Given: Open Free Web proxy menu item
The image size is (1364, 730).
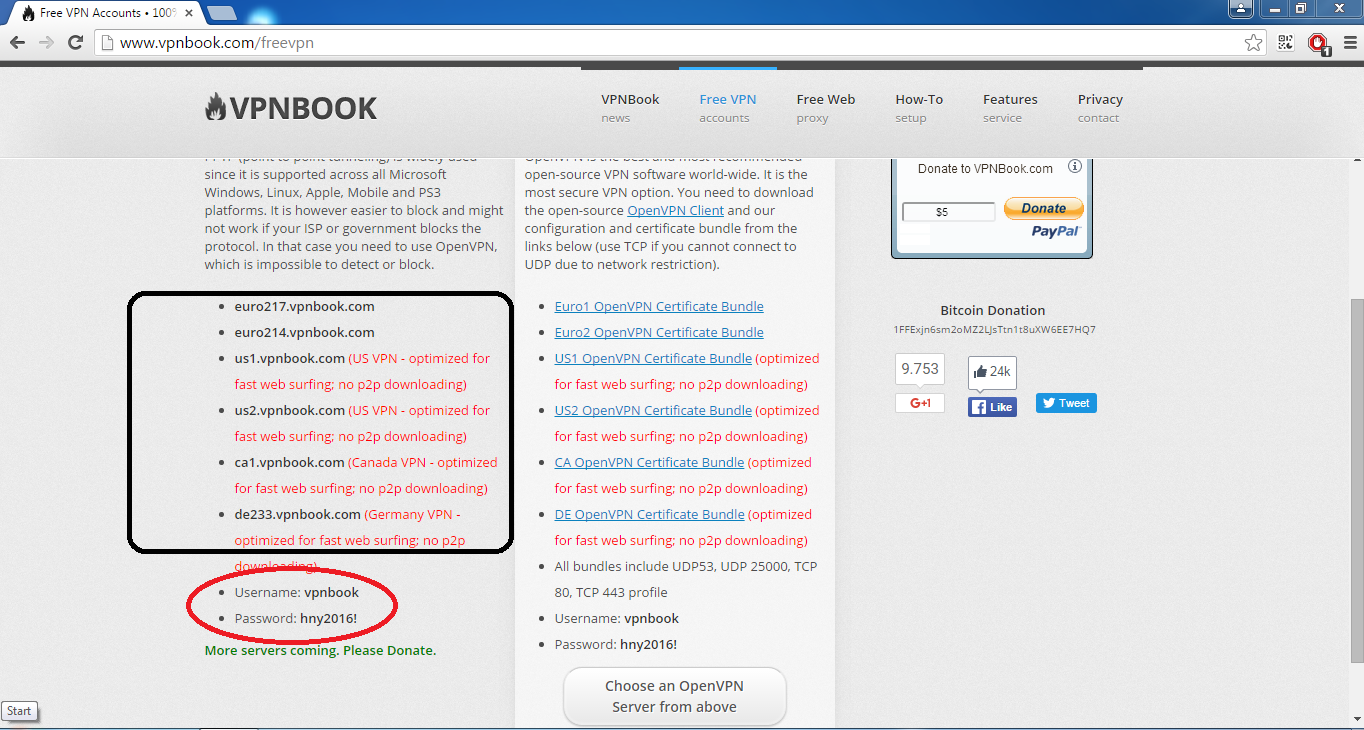Looking at the screenshot, I should click(826, 108).
